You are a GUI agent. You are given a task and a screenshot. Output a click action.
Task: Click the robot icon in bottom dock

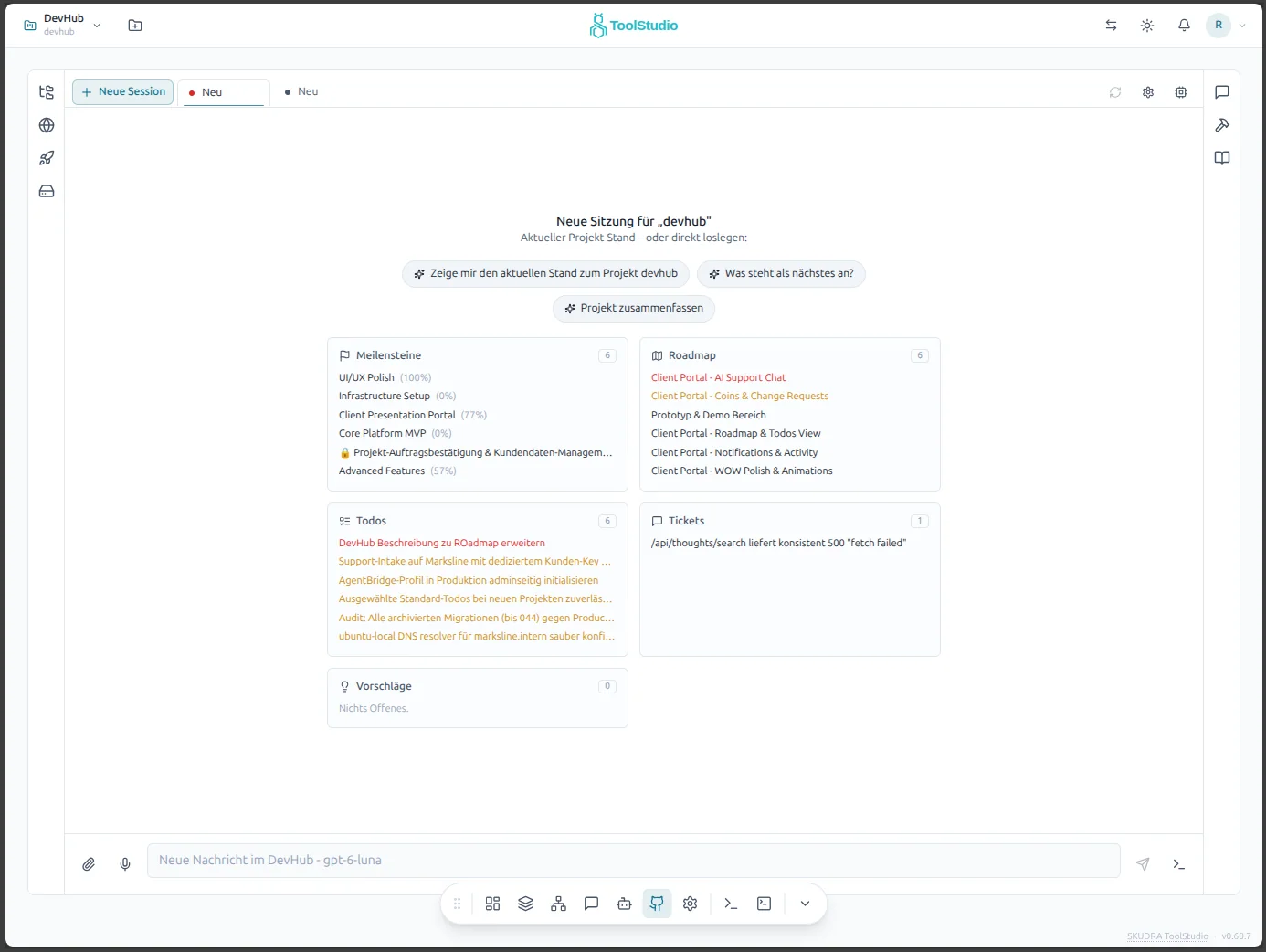point(625,904)
